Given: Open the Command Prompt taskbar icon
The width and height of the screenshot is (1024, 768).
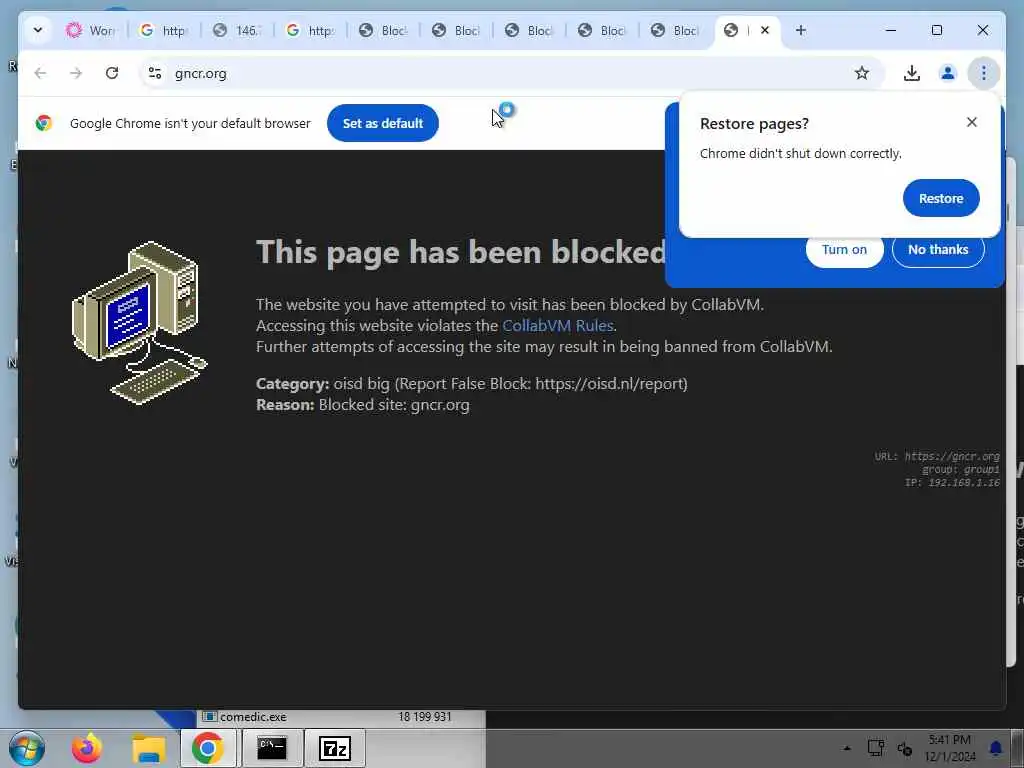Looking at the screenshot, I should tap(272, 748).
